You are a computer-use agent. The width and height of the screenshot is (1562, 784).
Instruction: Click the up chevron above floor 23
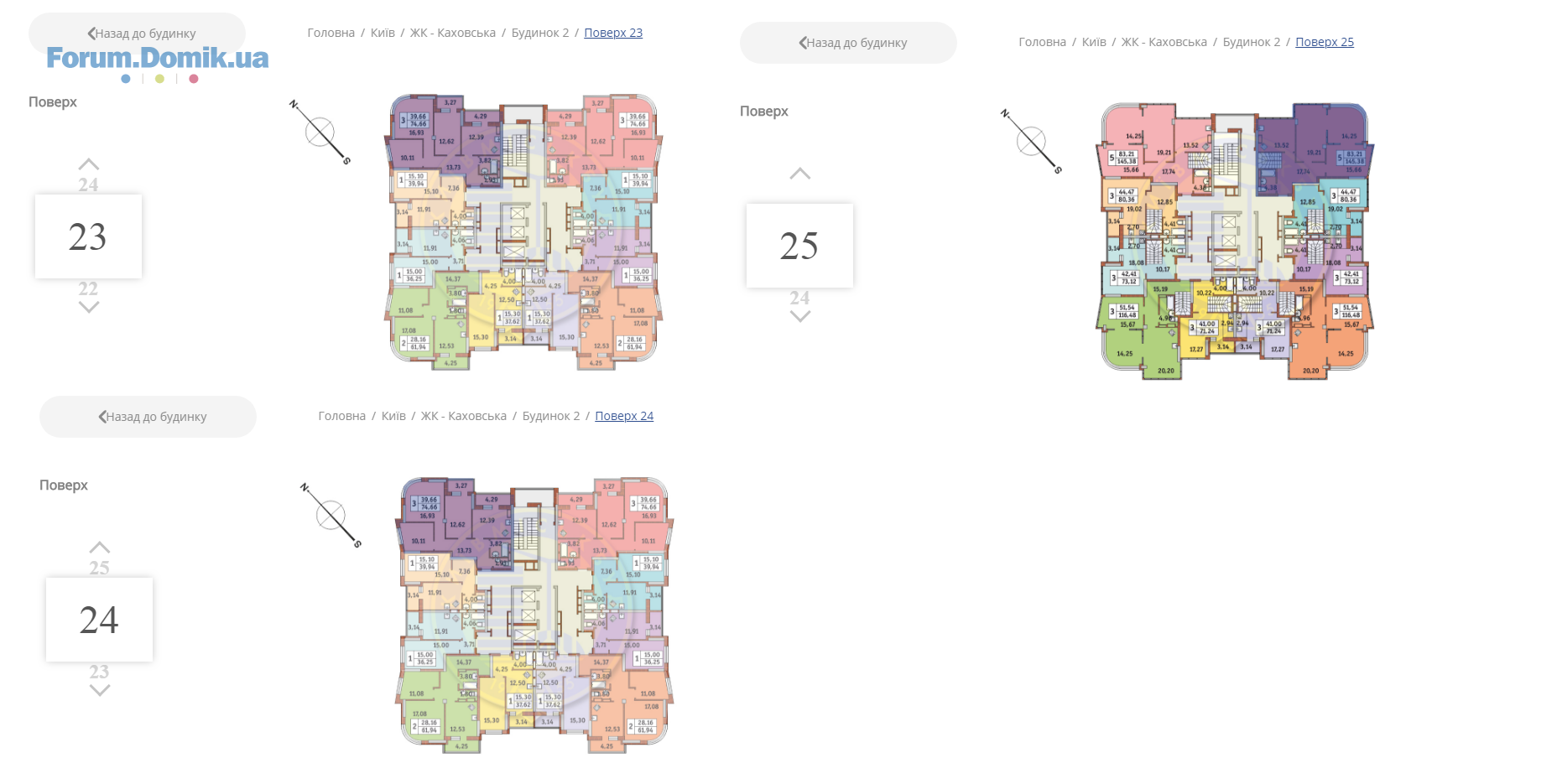point(89,164)
